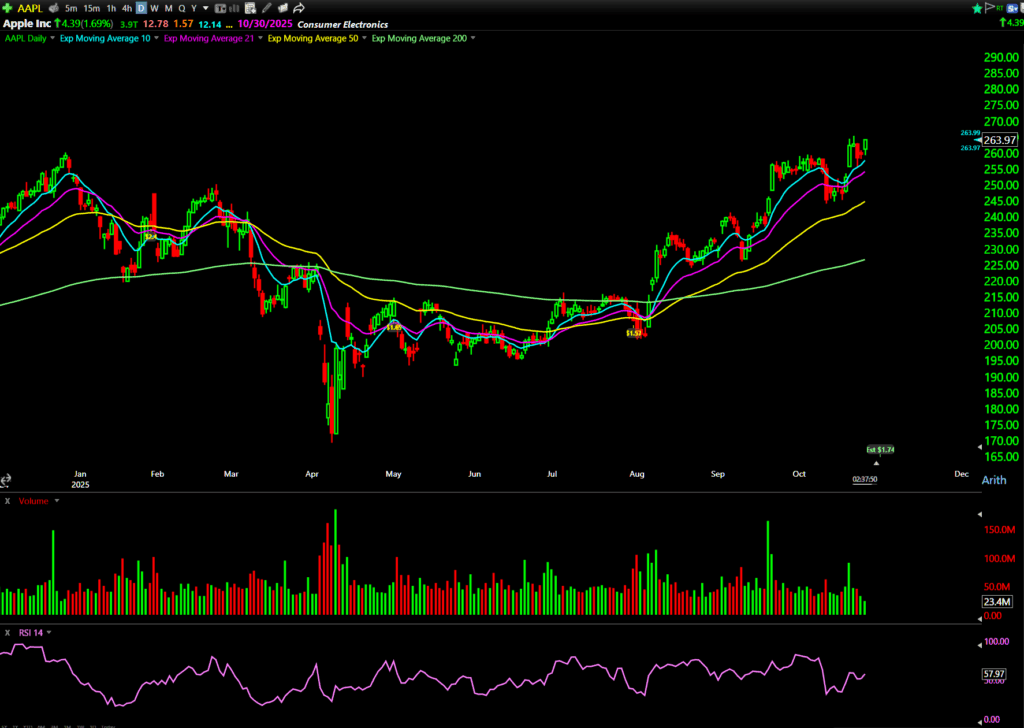Click the share arrow icon in toolbar
The width and height of the screenshot is (1024, 728).
click(x=299, y=7)
